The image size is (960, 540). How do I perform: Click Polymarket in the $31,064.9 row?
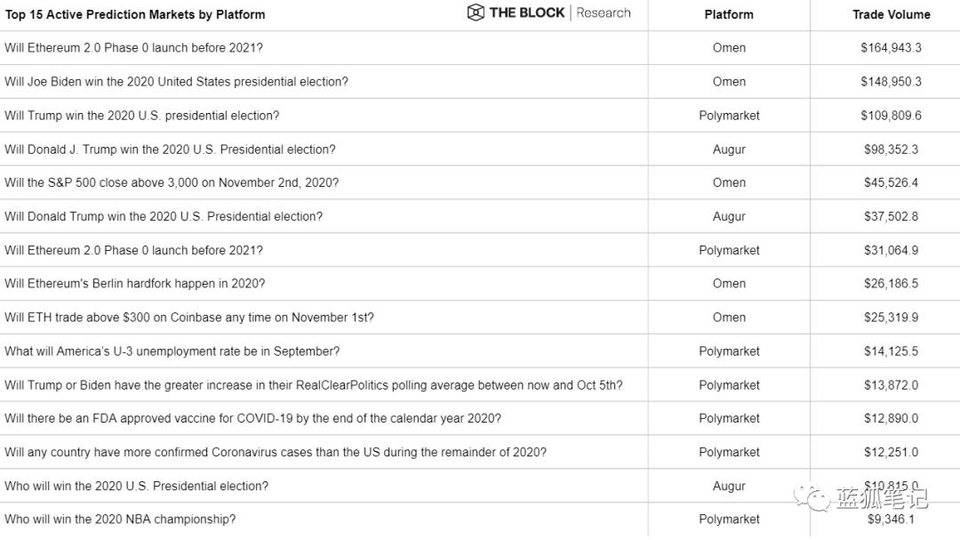pyautogui.click(x=729, y=250)
